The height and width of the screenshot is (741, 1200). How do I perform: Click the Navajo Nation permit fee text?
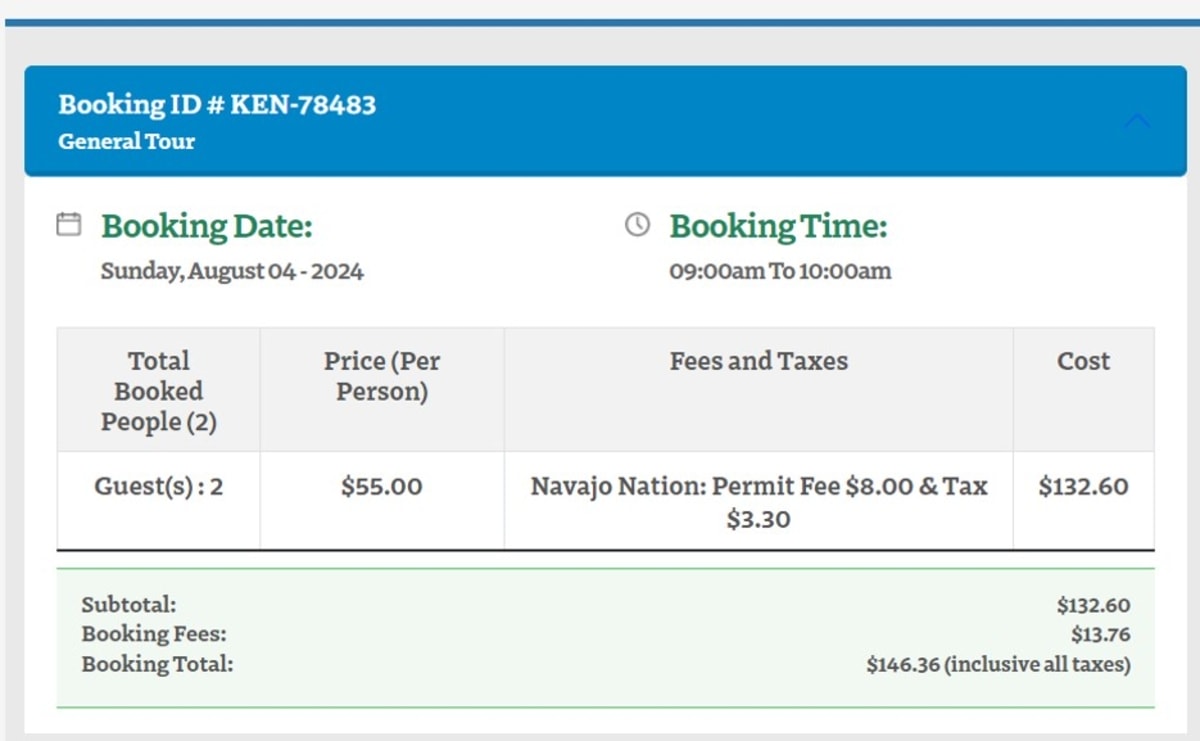[759, 502]
